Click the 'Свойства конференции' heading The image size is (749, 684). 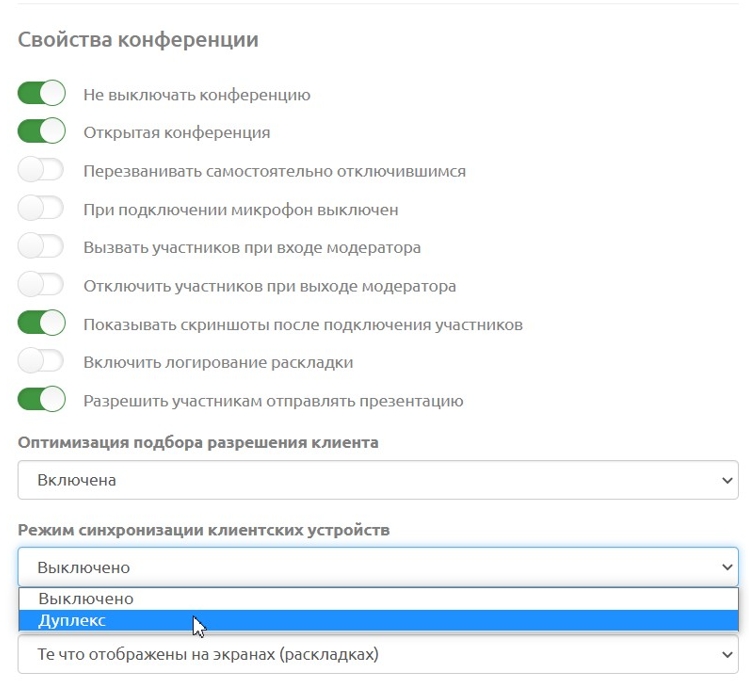pos(138,40)
